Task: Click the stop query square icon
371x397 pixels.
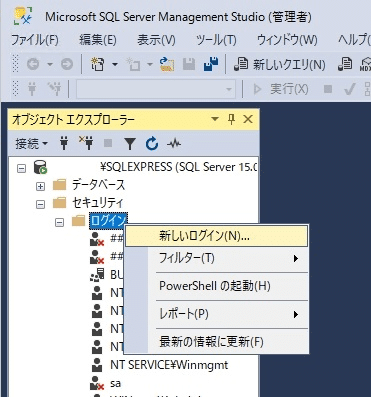Action: coord(328,89)
